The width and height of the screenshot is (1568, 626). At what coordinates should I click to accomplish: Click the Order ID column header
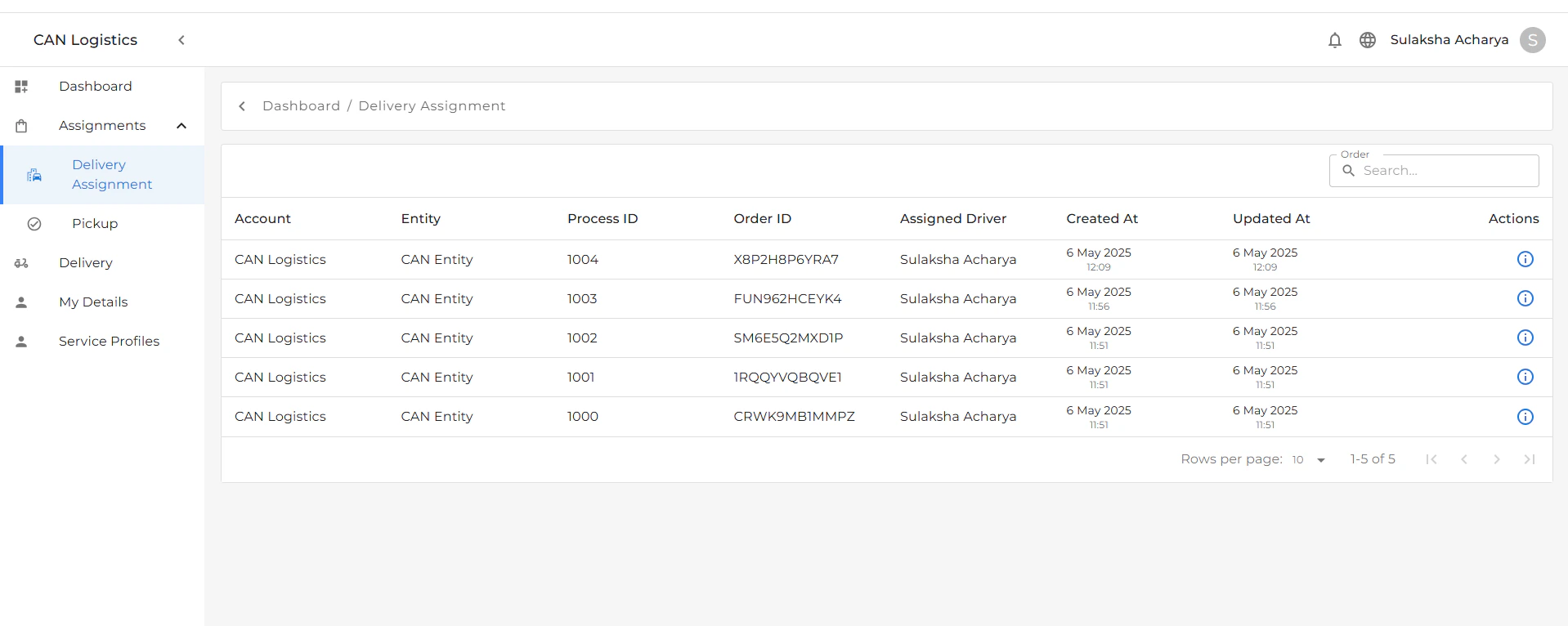coord(762,219)
